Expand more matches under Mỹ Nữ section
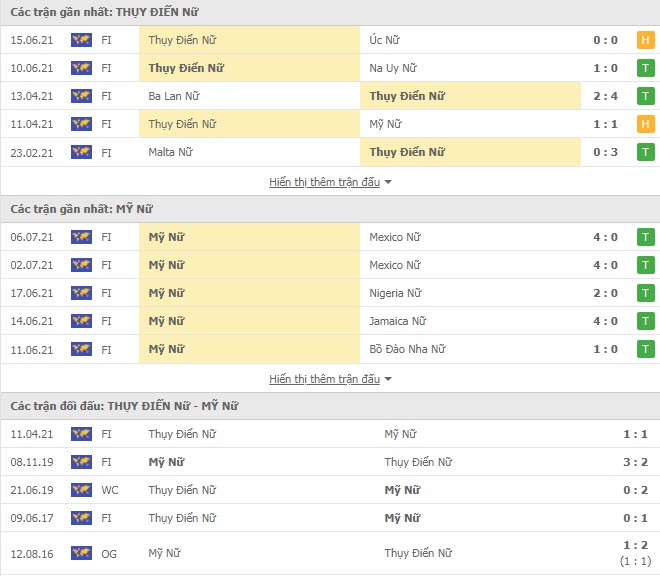The height and width of the screenshot is (576, 660). click(x=324, y=379)
